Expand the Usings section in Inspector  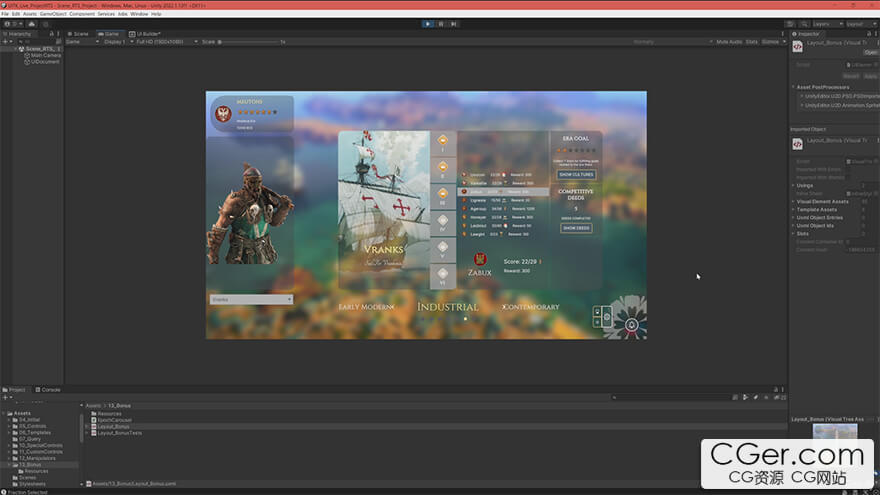pos(794,185)
